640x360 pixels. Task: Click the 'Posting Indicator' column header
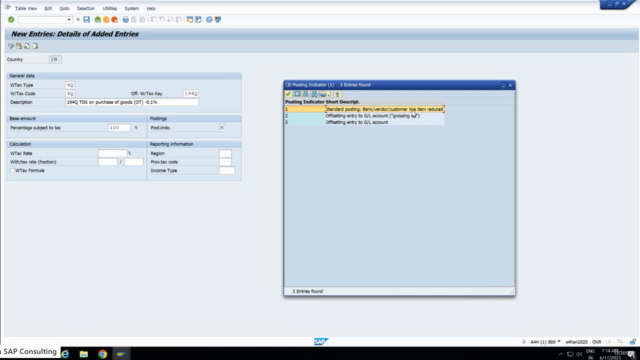[x=304, y=102]
